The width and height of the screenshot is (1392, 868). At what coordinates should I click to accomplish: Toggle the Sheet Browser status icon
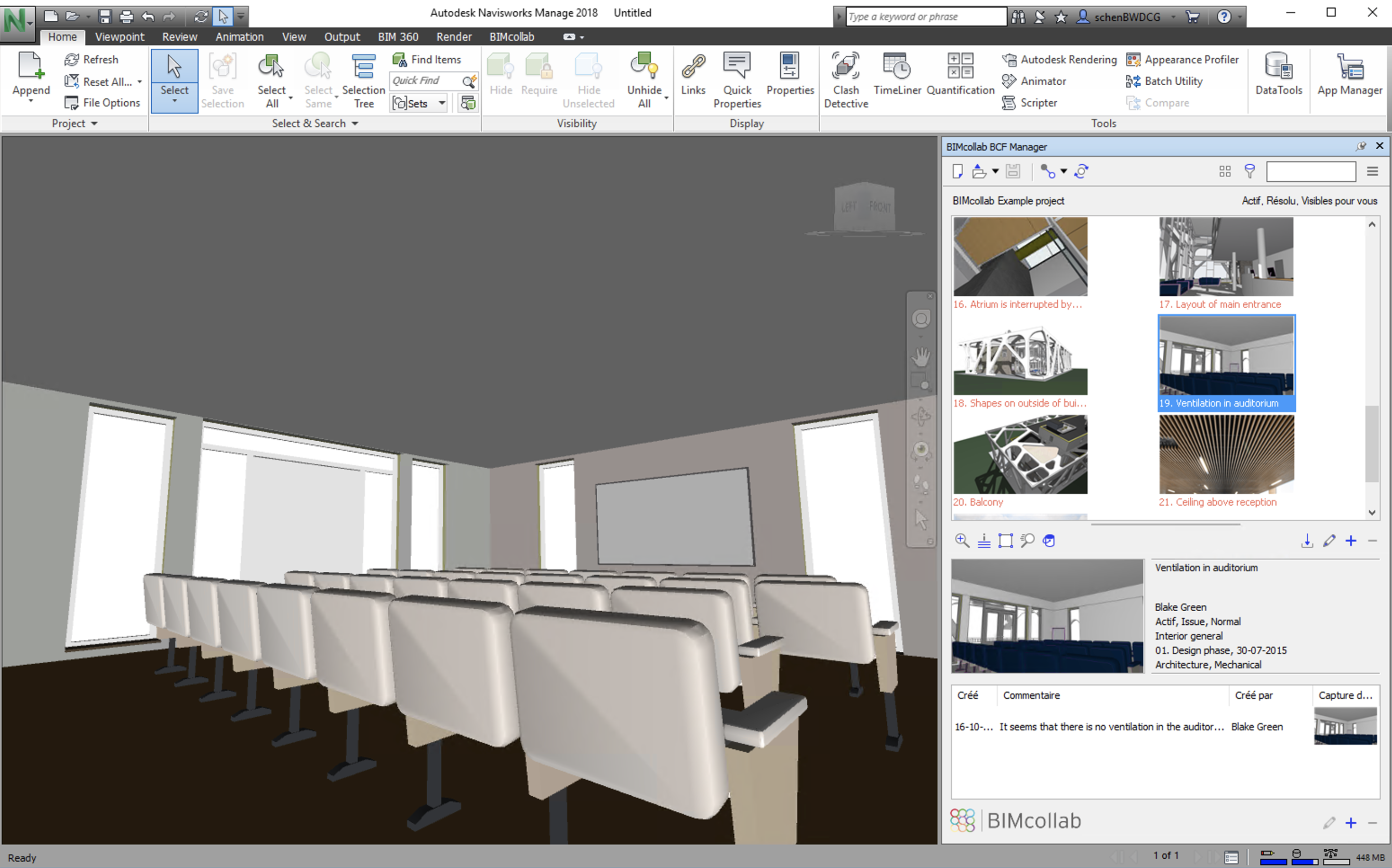(1231, 857)
